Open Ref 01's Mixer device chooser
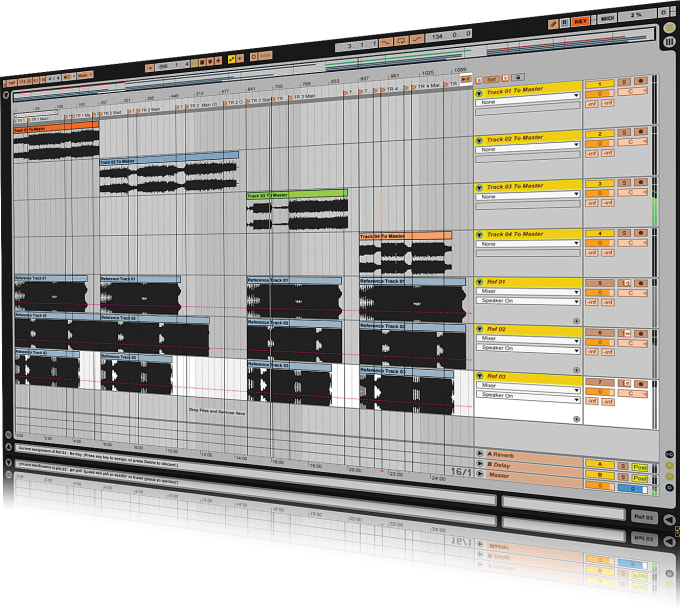This screenshot has width=680, height=609. tap(528, 291)
